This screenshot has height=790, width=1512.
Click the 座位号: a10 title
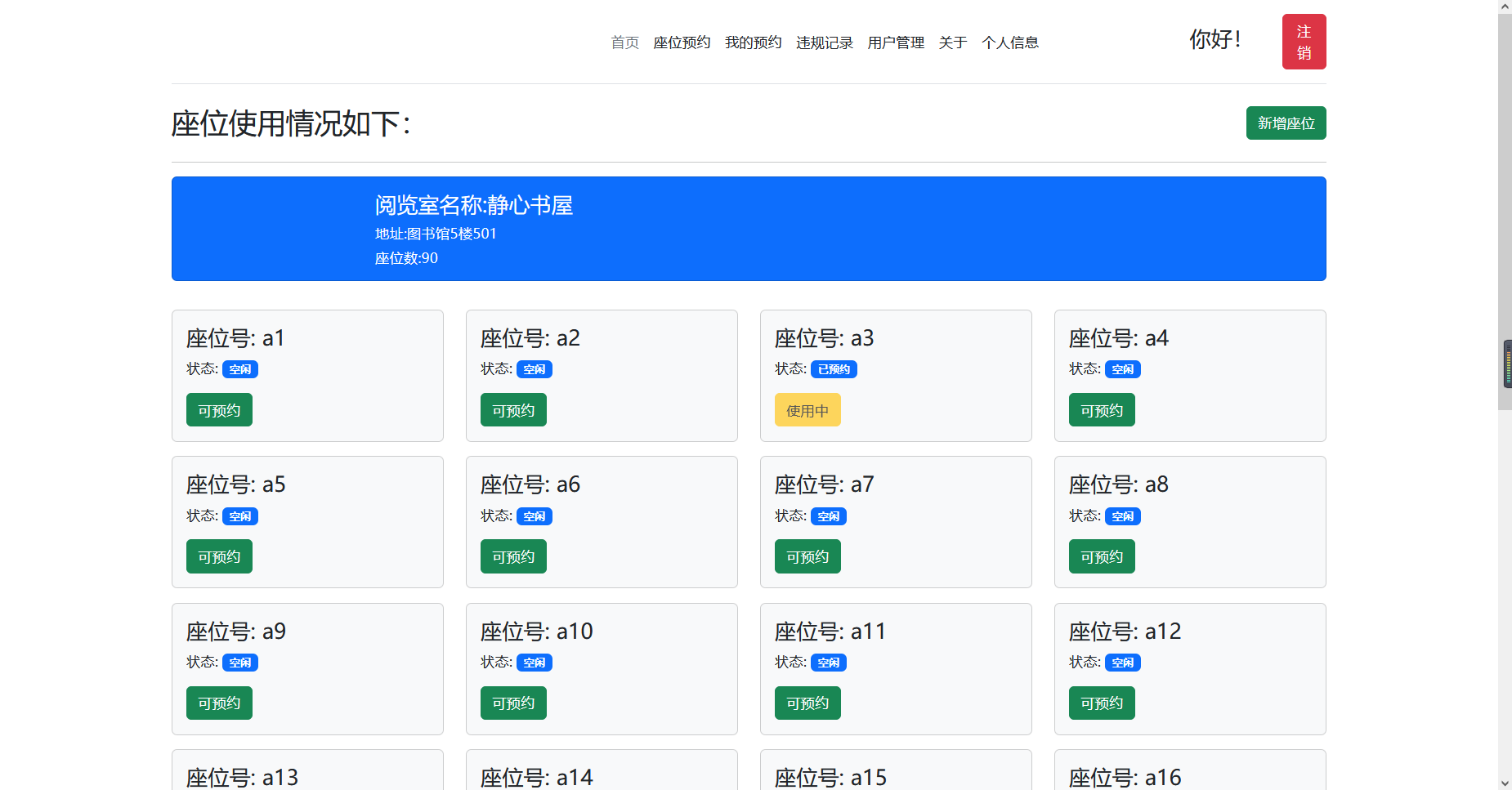click(537, 632)
